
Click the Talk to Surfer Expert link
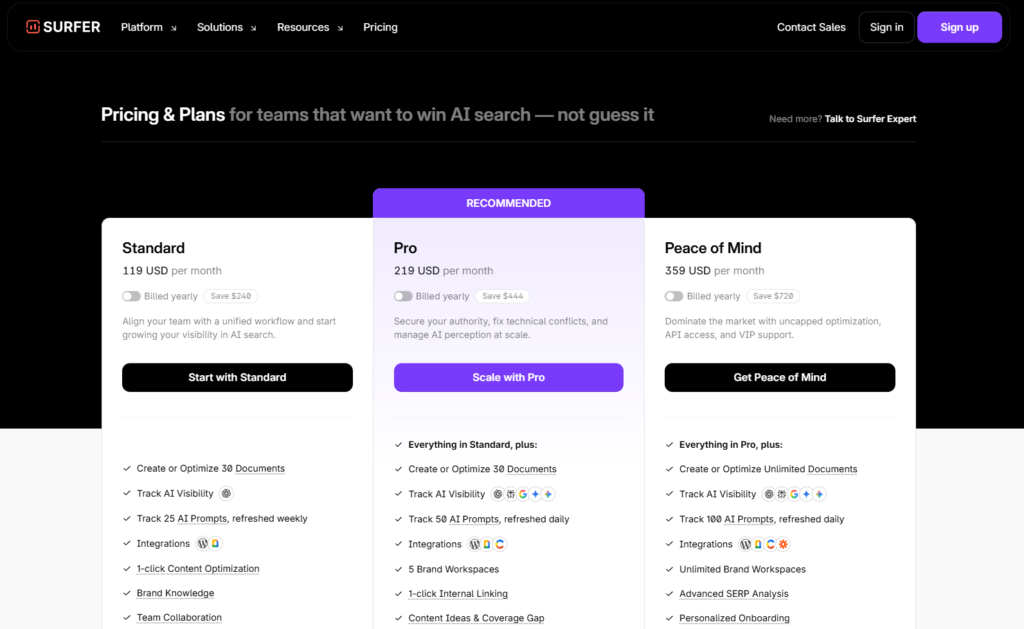point(870,119)
